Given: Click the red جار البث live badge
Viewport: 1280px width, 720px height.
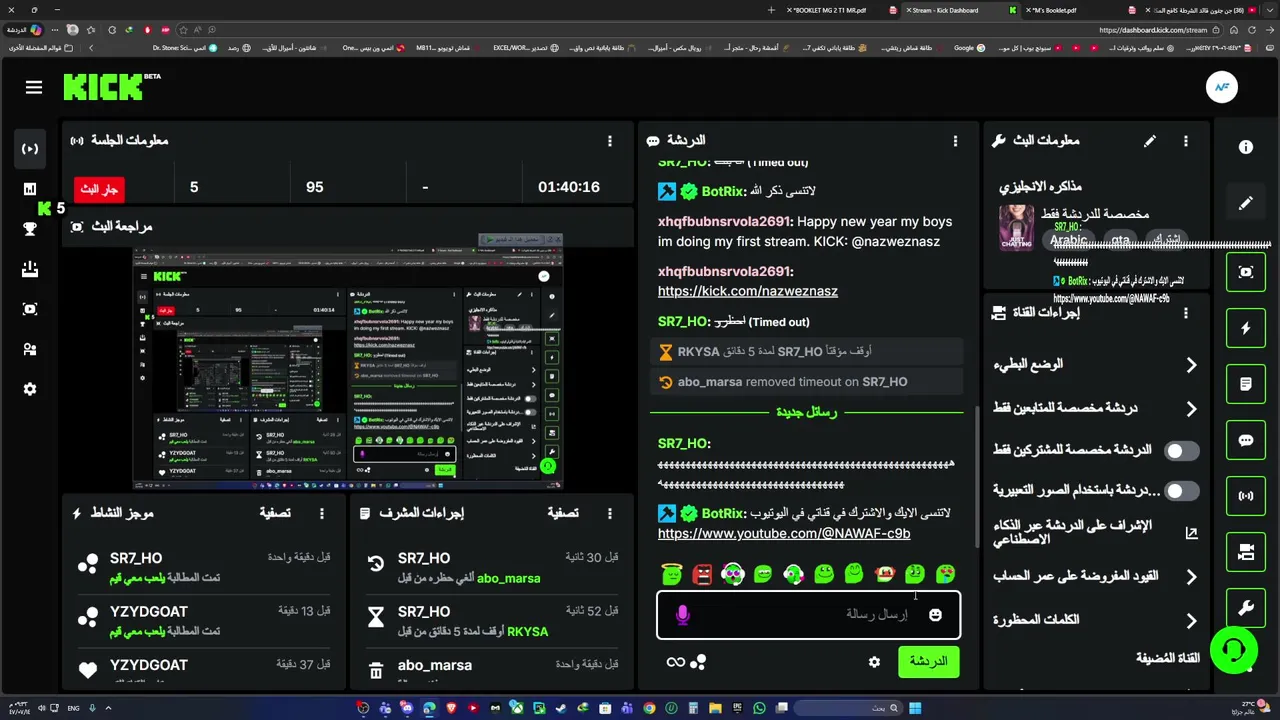Looking at the screenshot, I should [99, 188].
